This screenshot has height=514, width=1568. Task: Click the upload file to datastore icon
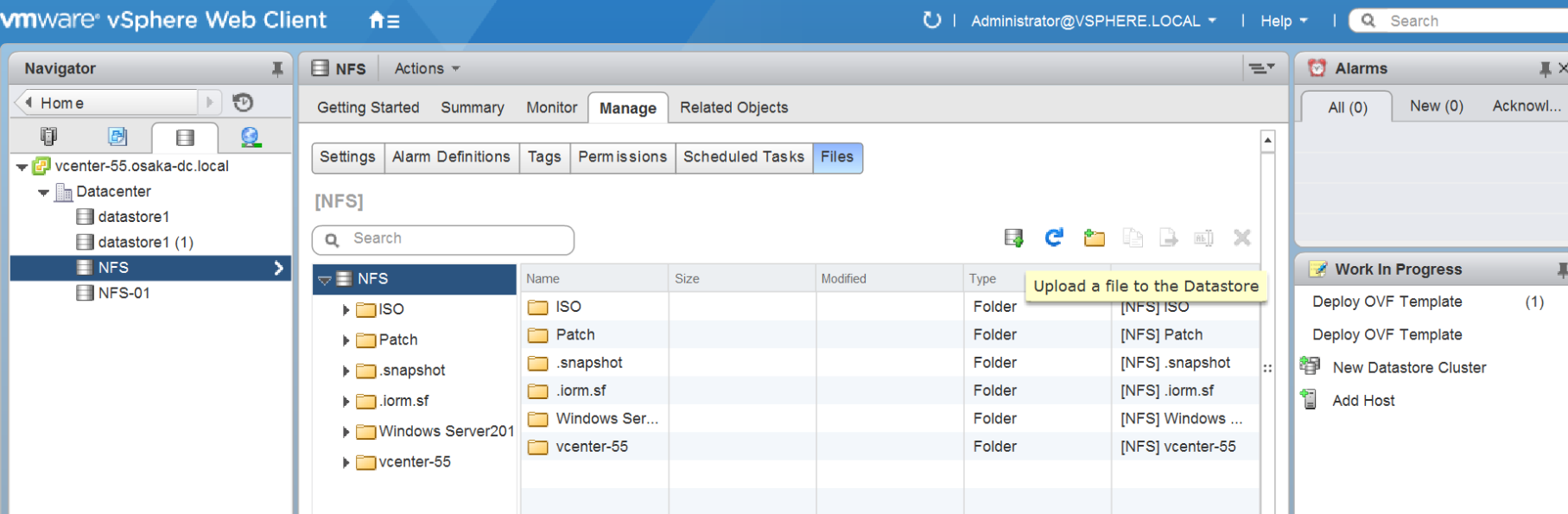[x=1013, y=238]
